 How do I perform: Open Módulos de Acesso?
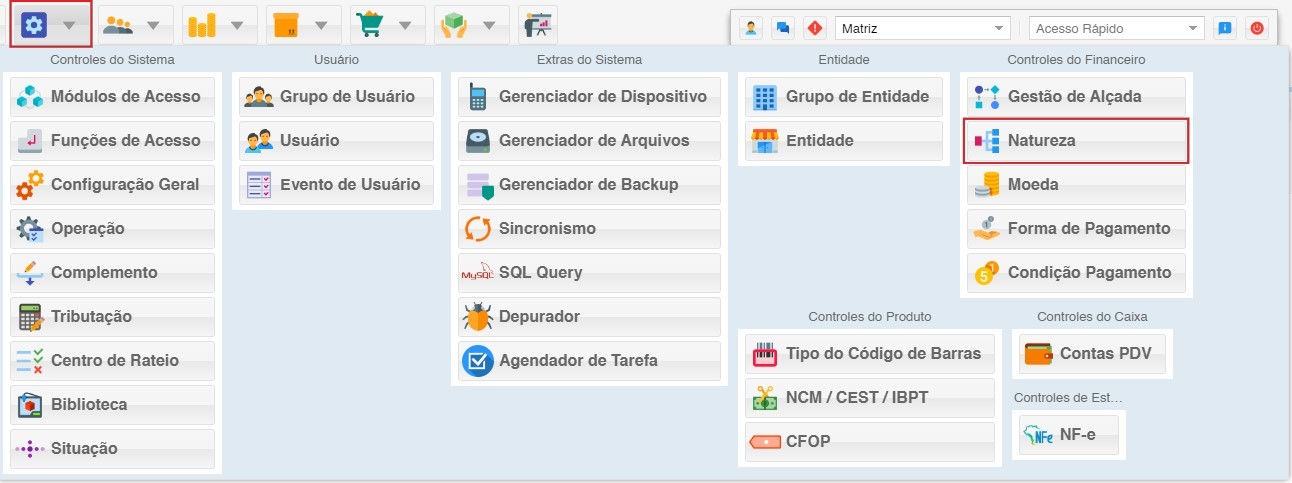113,97
